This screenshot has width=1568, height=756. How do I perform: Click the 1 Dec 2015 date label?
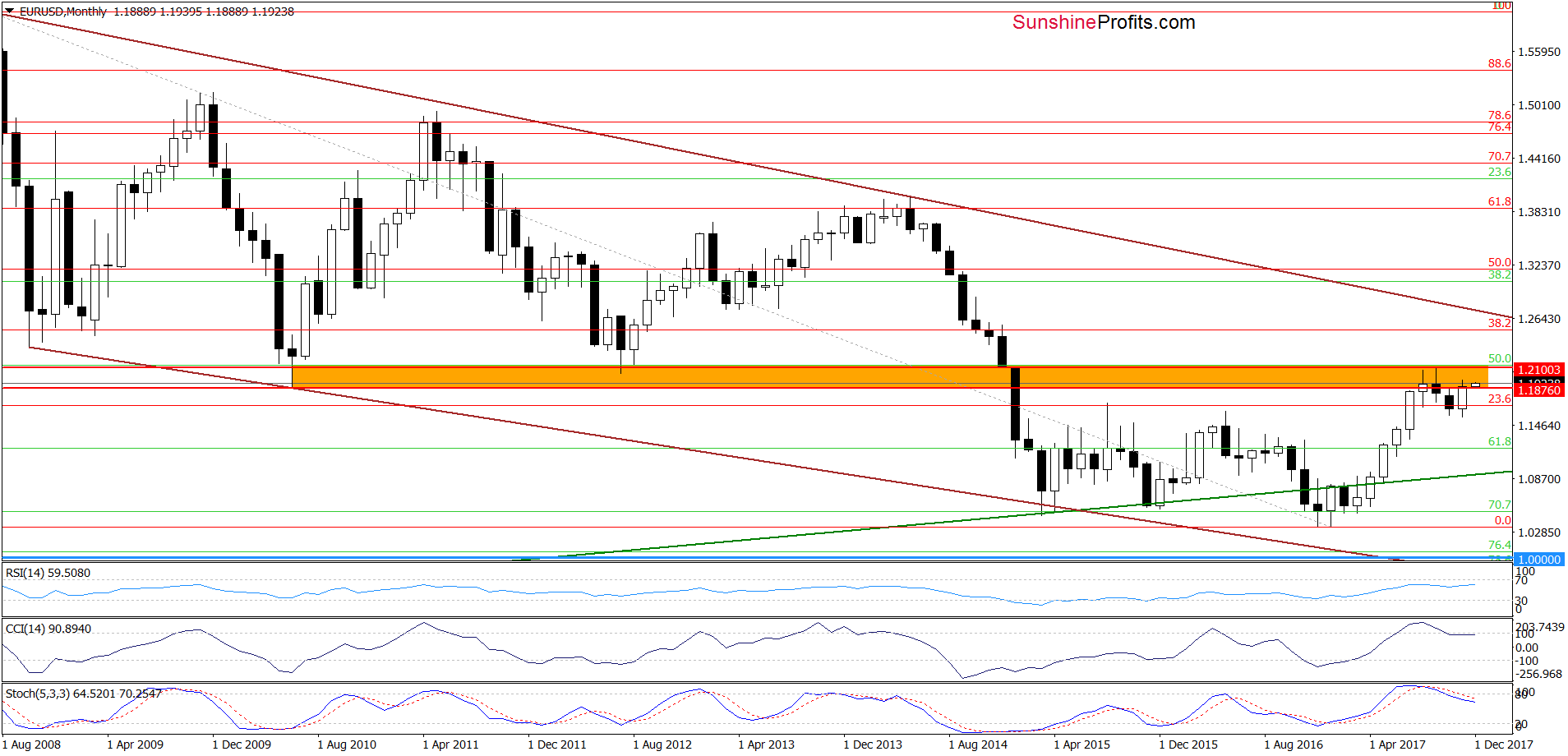[x=1188, y=744]
